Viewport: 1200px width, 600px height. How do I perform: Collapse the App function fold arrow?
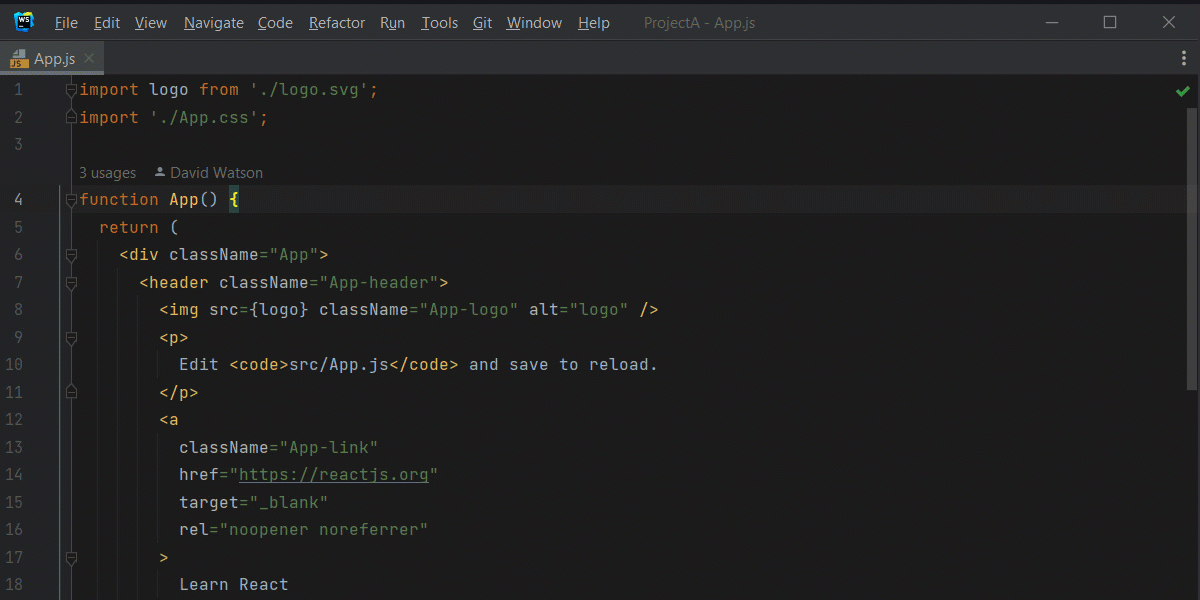pyautogui.click(x=70, y=199)
